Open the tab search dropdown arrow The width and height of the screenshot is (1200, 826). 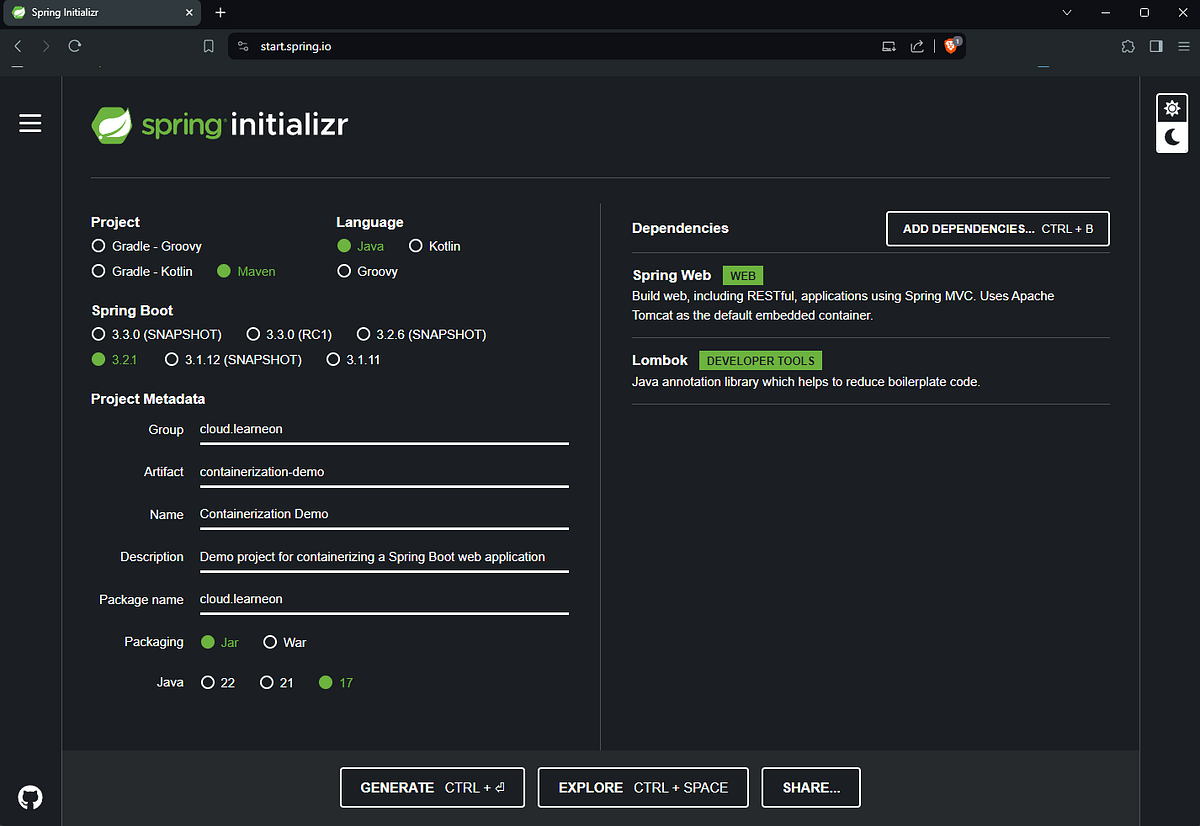tap(1067, 13)
